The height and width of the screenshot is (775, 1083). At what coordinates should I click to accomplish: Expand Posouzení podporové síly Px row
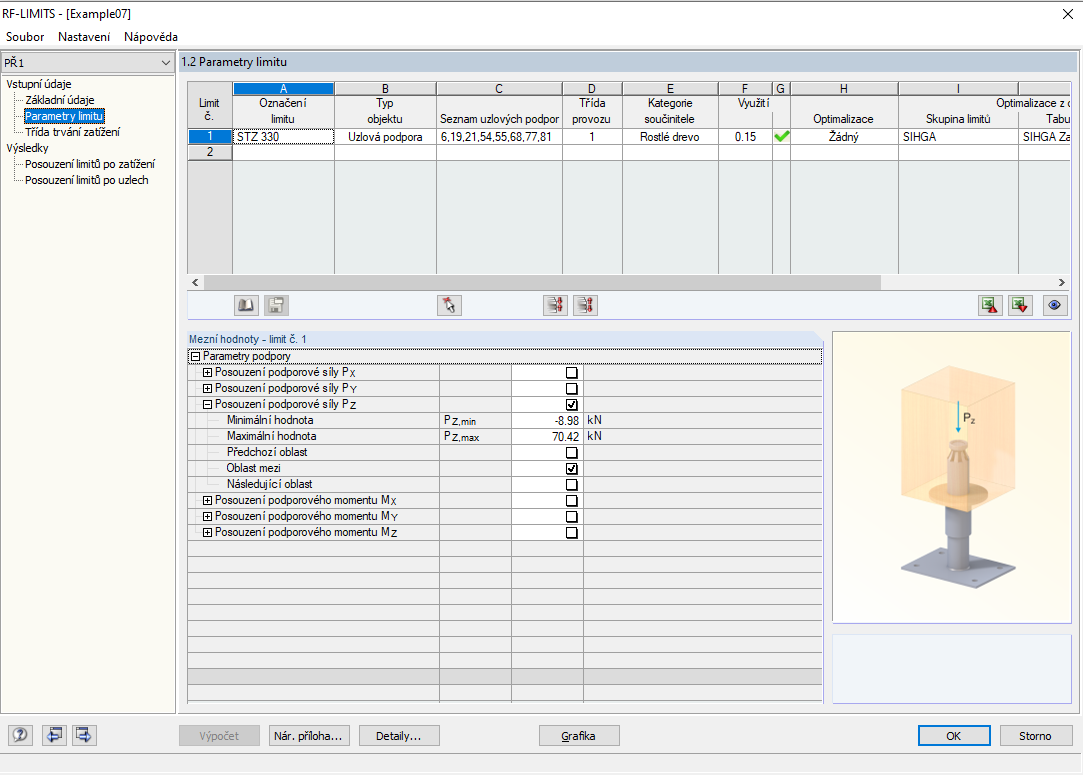tap(207, 372)
